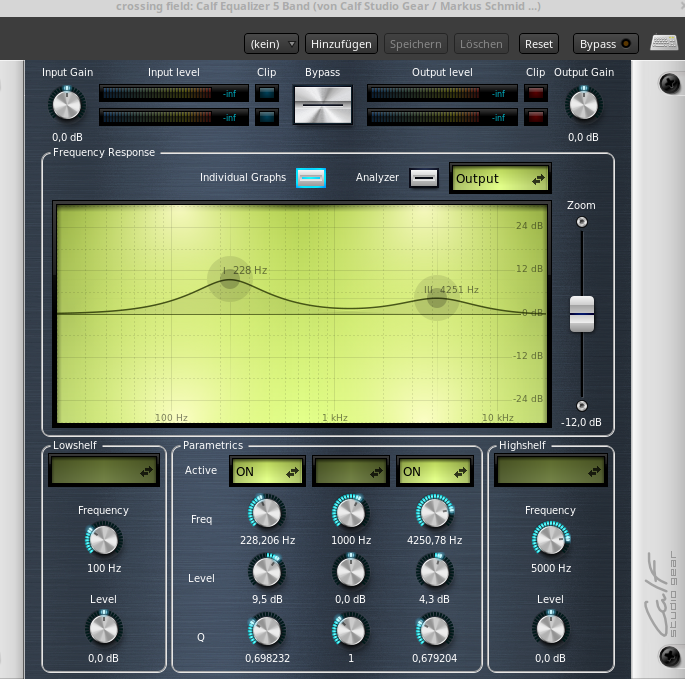
Task: Click the upper input Clip indicator
Action: tap(266, 93)
